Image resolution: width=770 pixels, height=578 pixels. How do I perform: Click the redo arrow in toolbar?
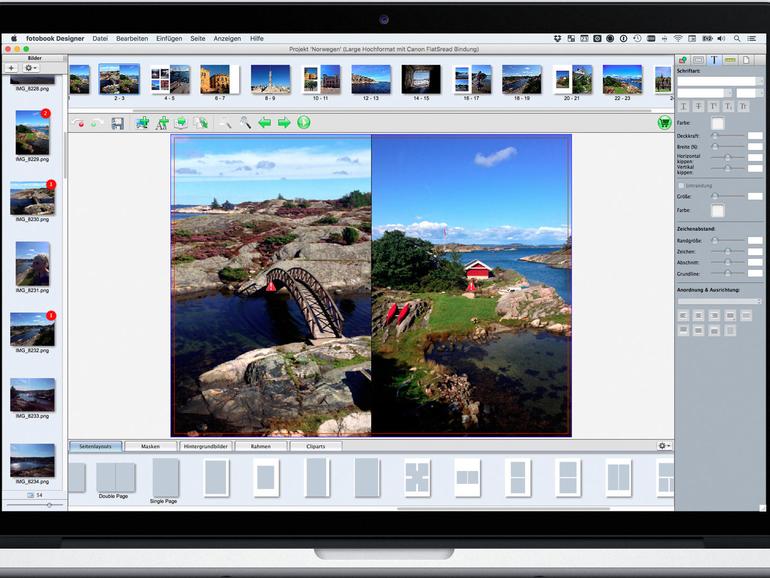pos(96,123)
